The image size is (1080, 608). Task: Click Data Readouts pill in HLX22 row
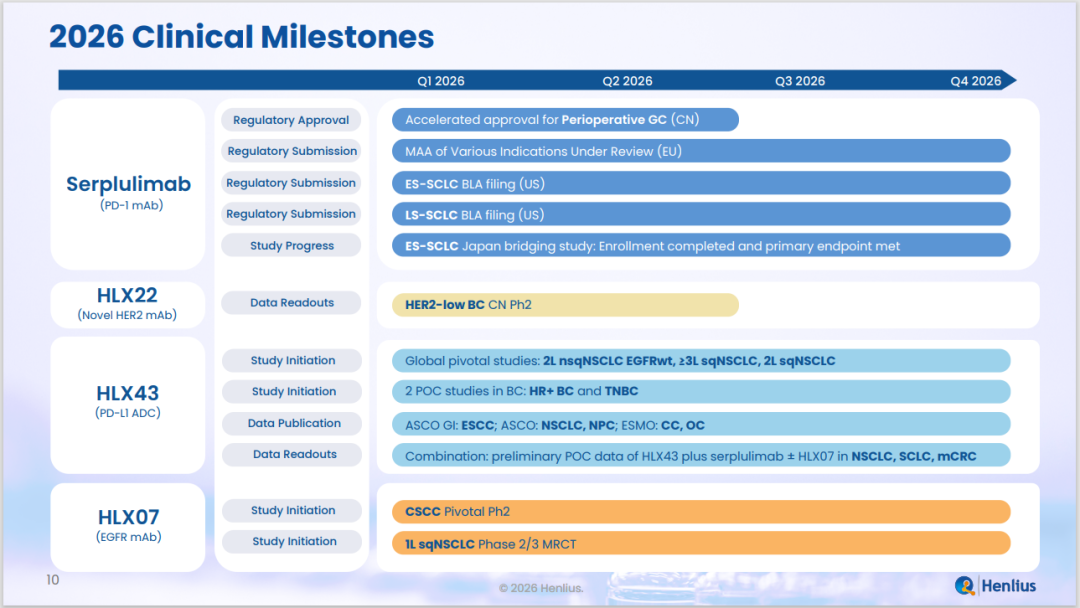click(291, 302)
